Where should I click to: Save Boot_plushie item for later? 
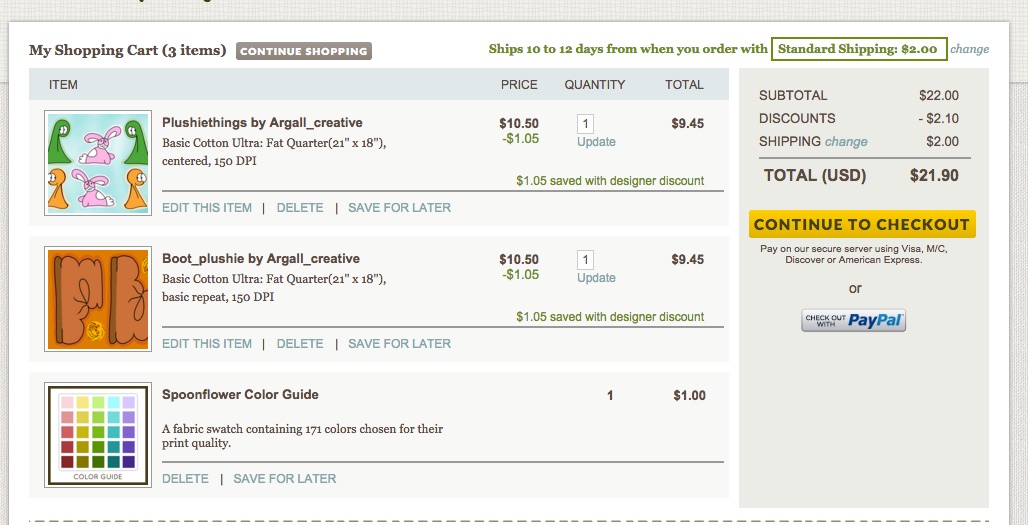(399, 344)
